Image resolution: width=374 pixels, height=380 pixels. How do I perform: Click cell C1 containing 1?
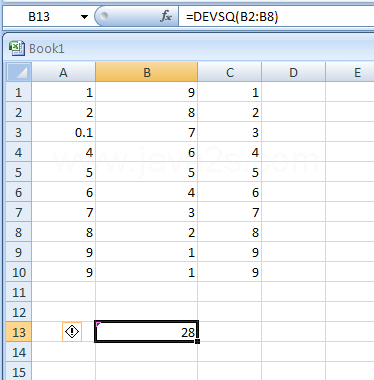pyautogui.click(x=230, y=92)
